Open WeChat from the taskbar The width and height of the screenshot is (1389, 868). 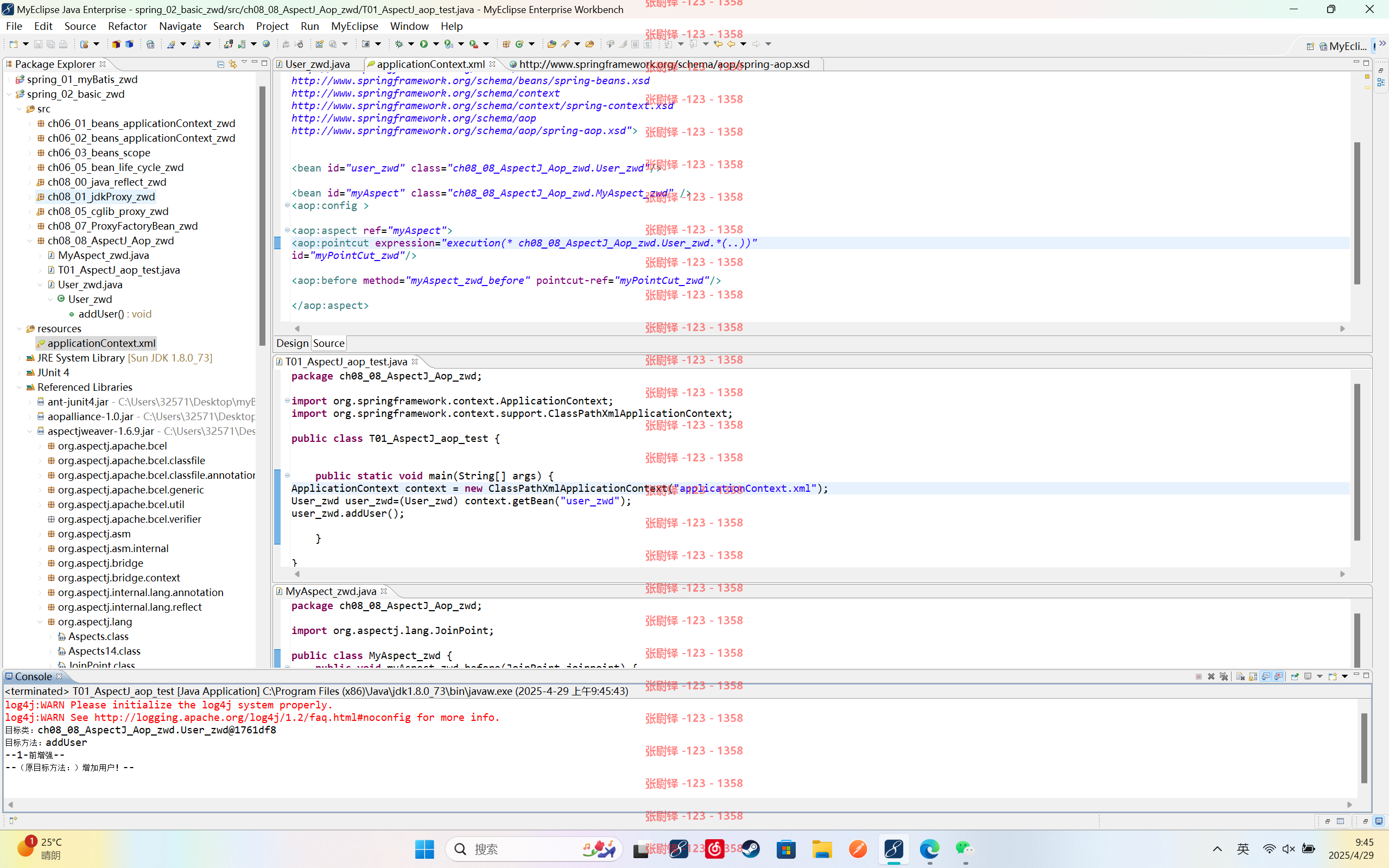pos(965,849)
